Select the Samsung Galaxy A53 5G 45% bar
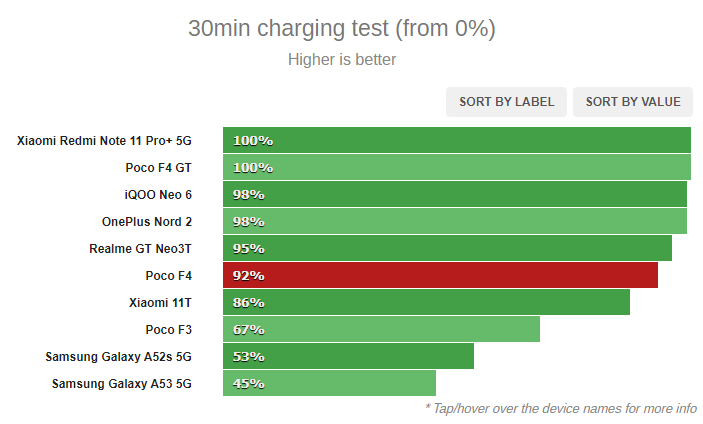703x424 pixels. pos(330,383)
